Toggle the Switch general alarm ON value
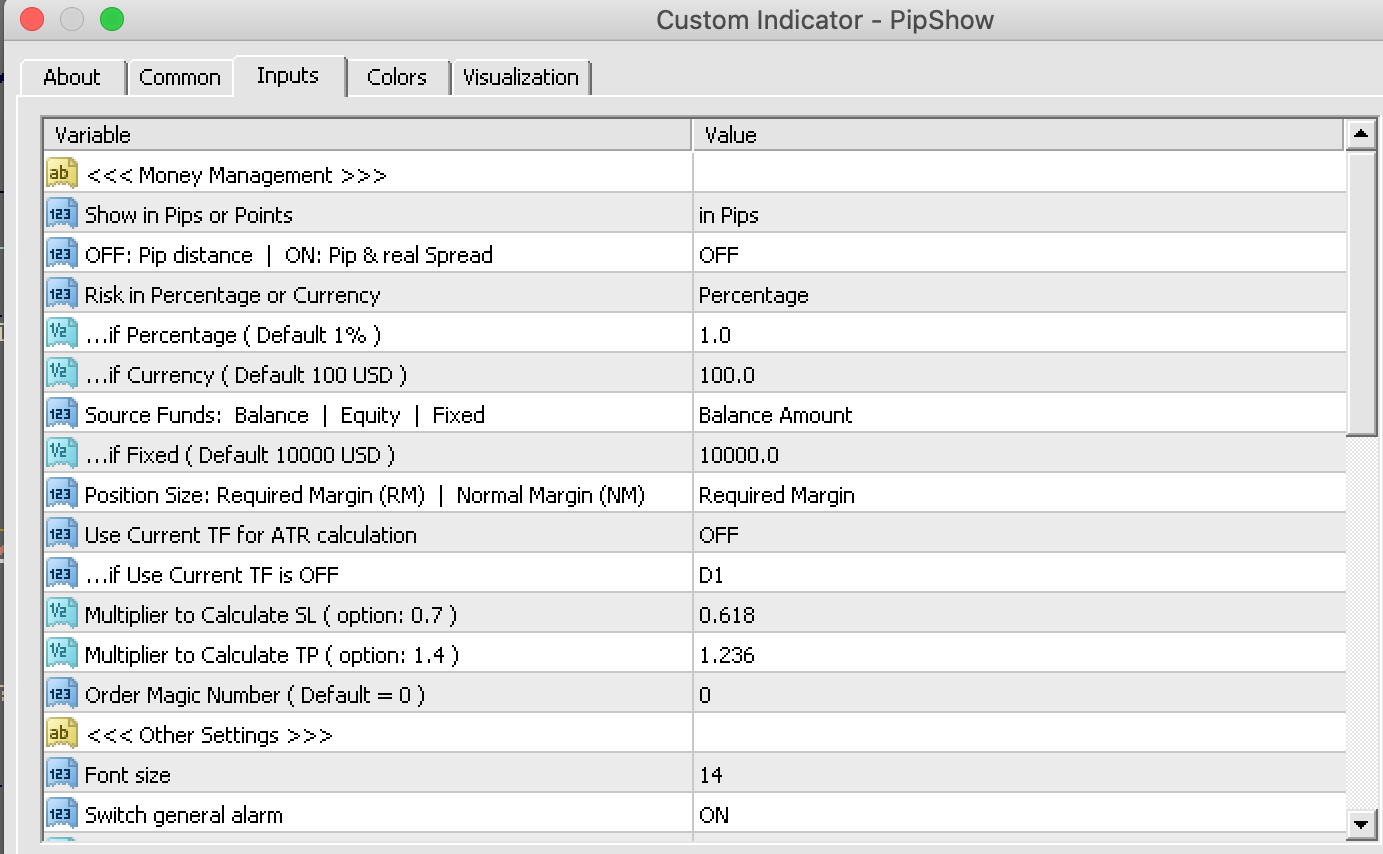1383x854 pixels. pos(714,815)
